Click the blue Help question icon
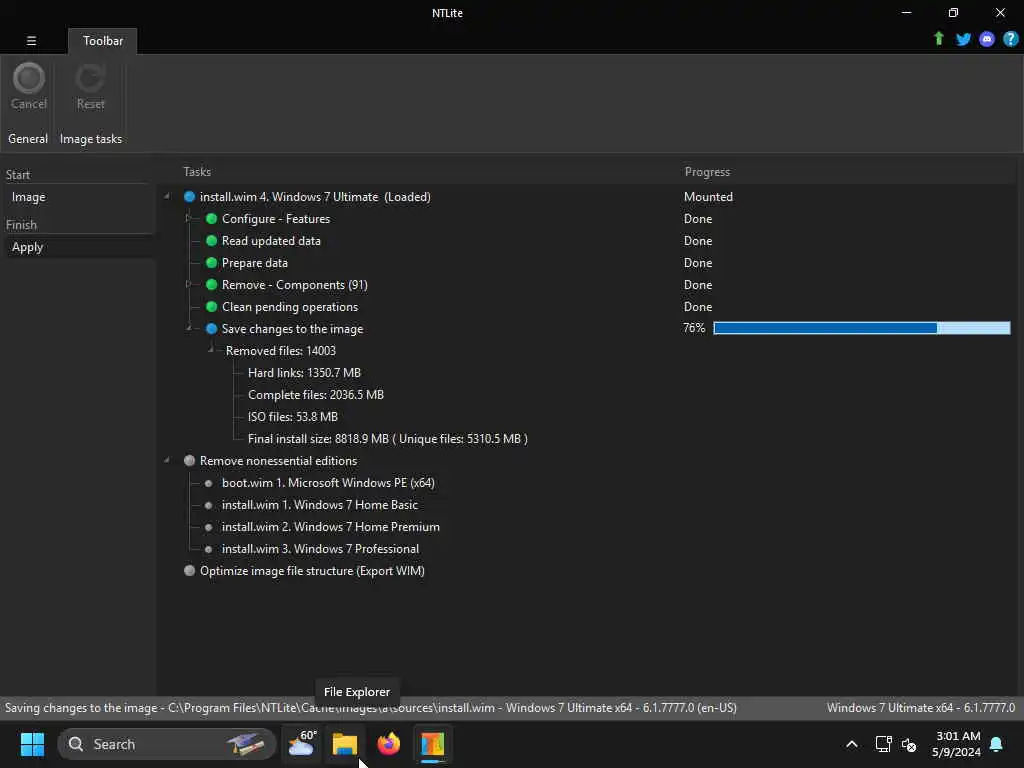The height and width of the screenshot is (768, 1024). coord(1010,39)
